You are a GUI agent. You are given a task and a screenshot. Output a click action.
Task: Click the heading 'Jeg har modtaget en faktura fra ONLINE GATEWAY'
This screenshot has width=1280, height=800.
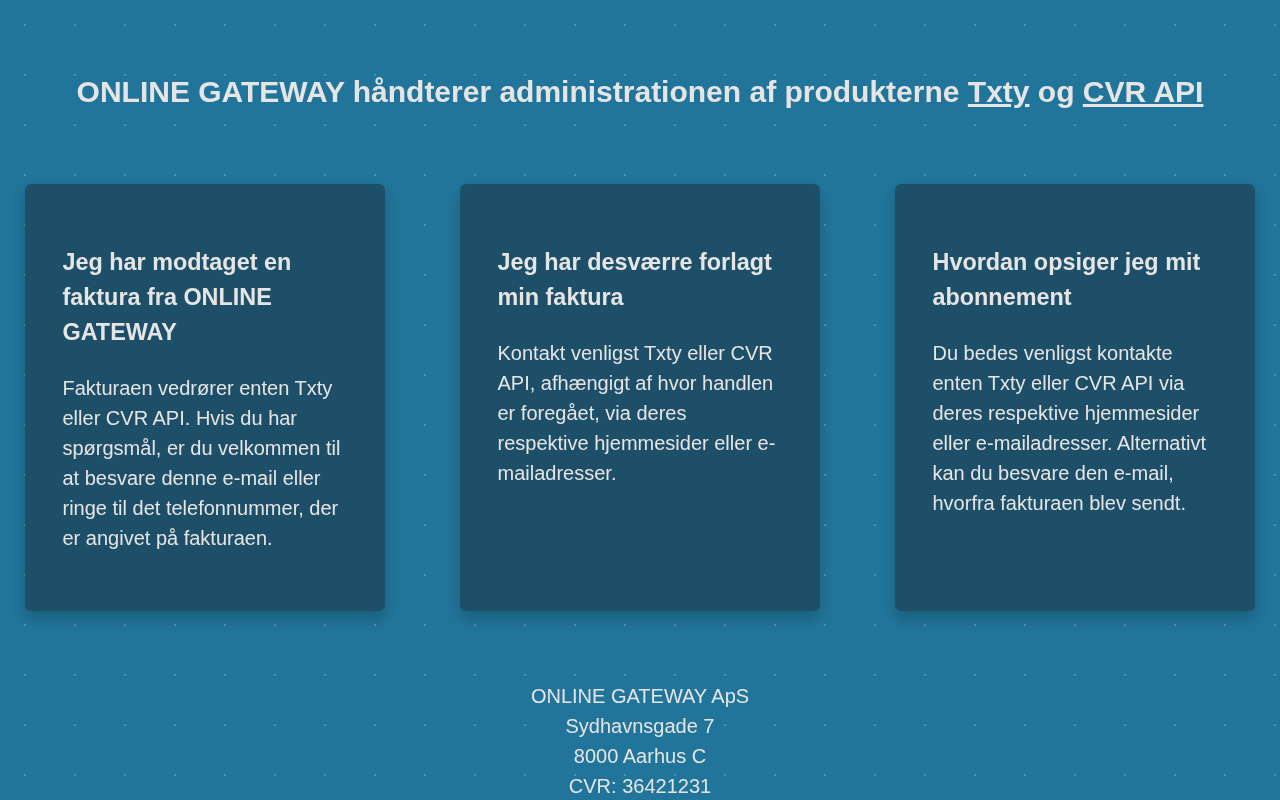point(204,297)
